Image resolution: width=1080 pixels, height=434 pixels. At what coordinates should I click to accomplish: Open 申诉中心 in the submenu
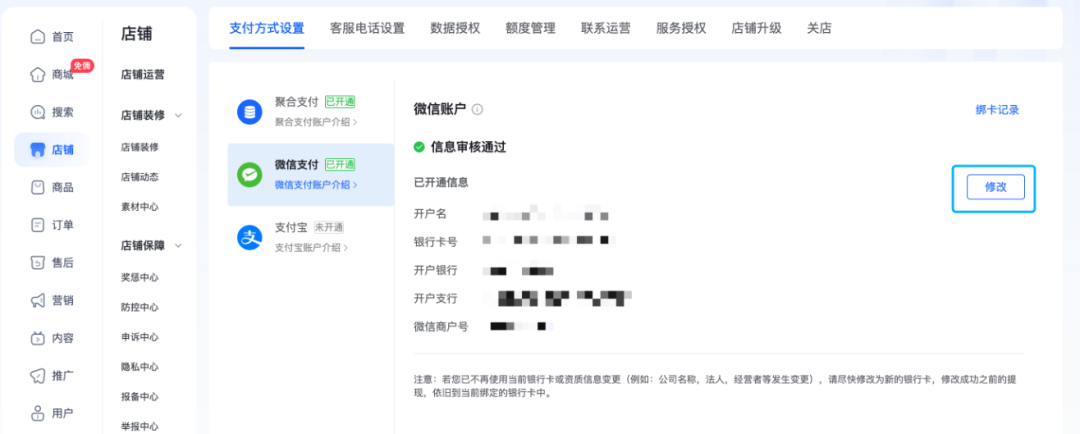point(140,337)
